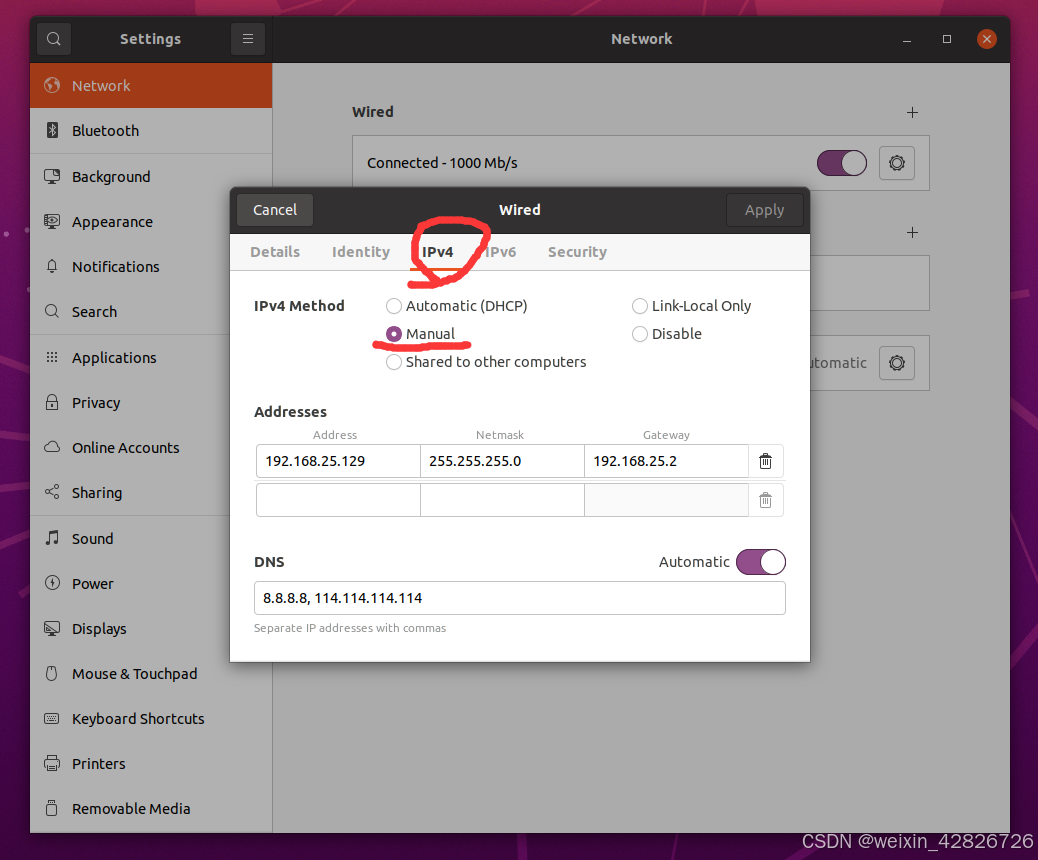Cancel the Wired configuration dialog

pyautogui.click(x=274, y=210)
